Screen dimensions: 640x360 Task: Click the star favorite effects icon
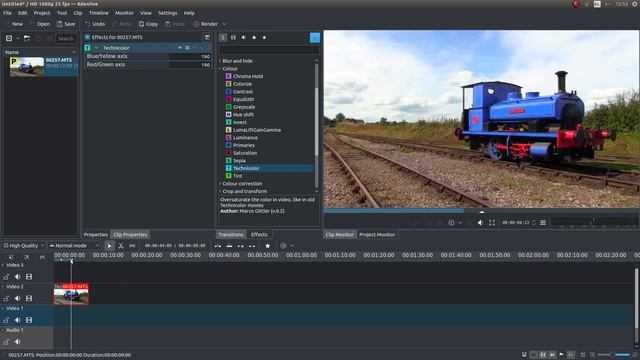(x=267, y=246)
